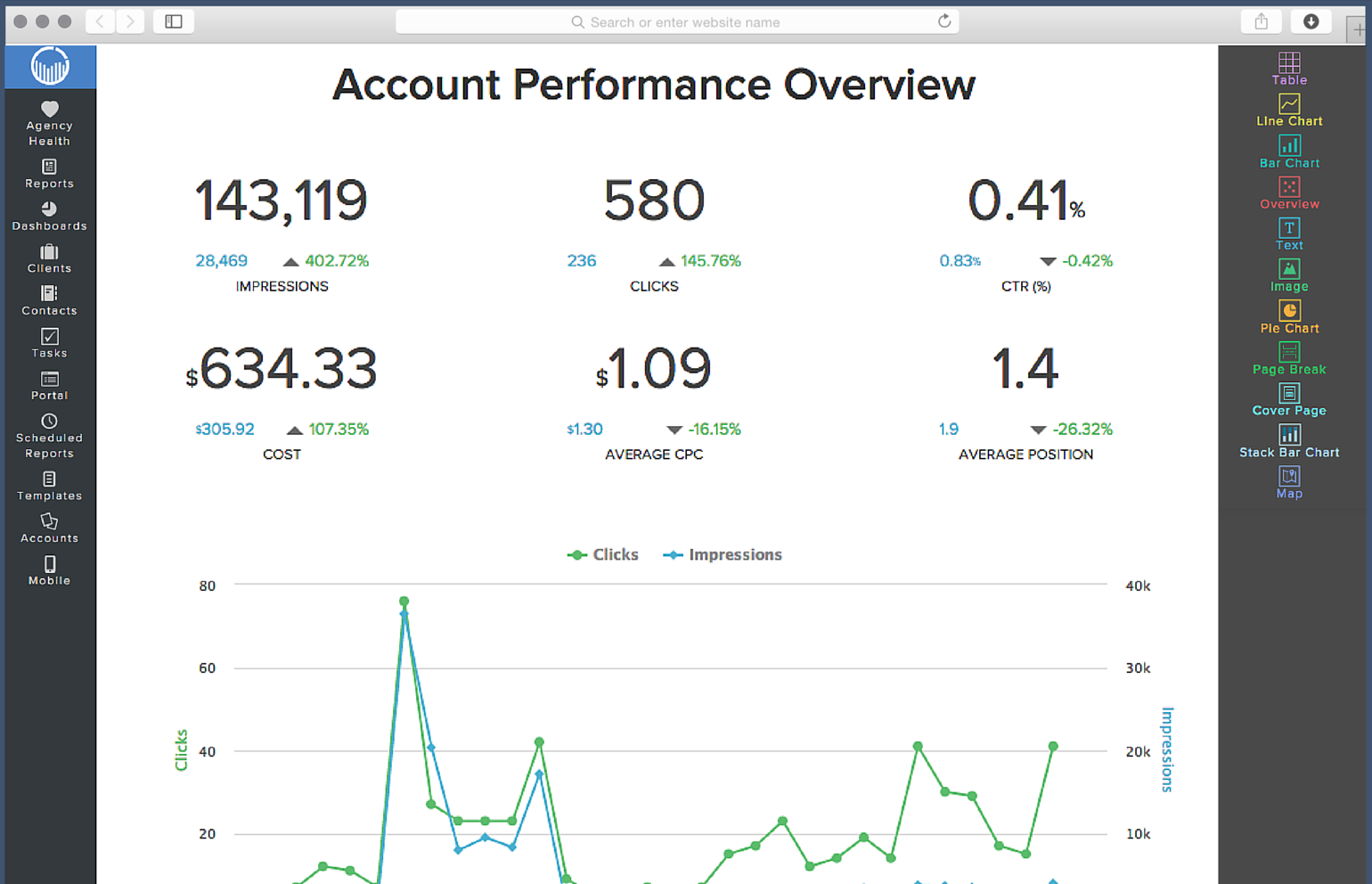This screenshot has width=1372, height=884.
Task: Open Dashboards from the left sidebar
Action: (49, 216)
